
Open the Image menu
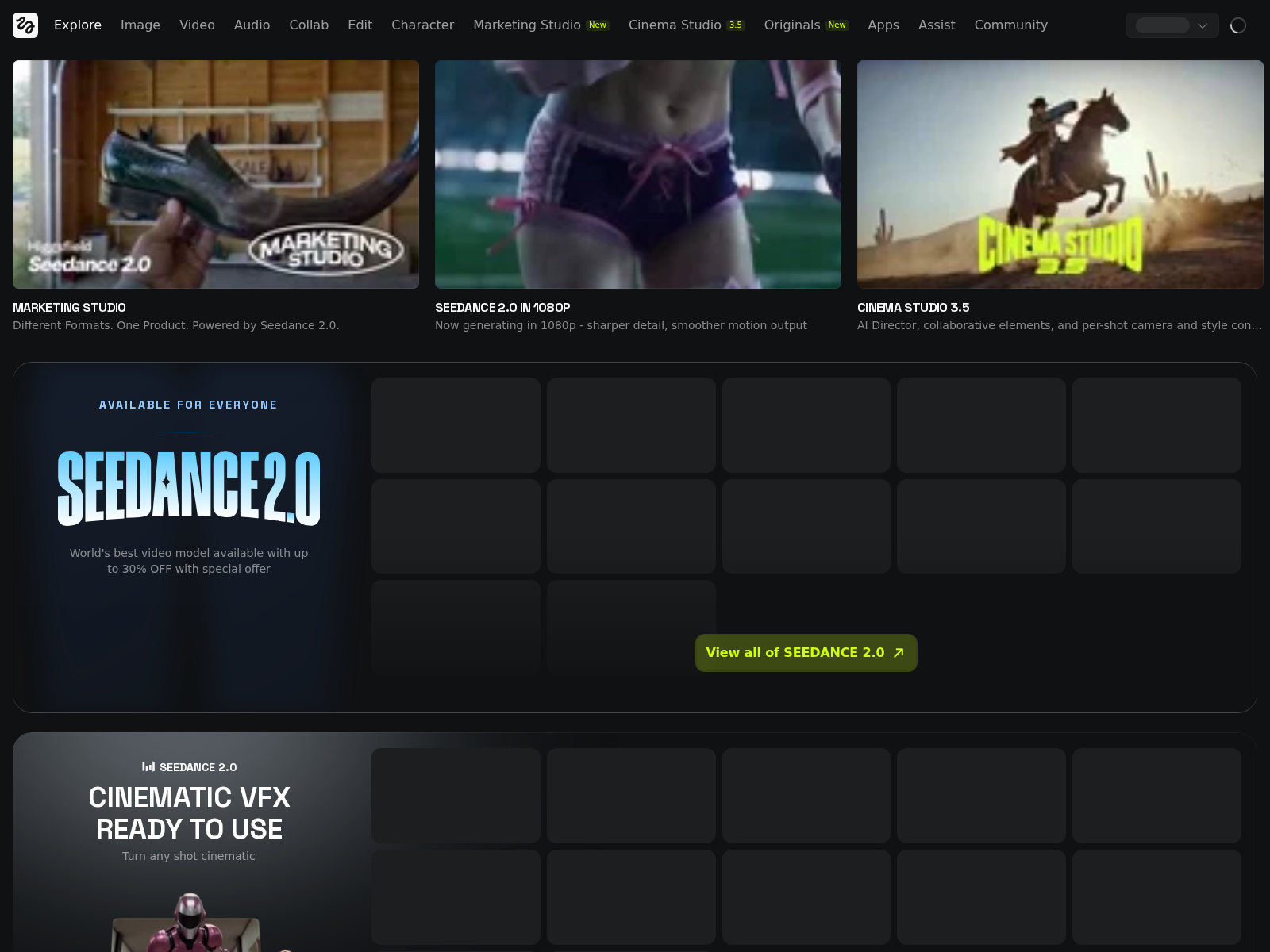[x=140, y=25]
